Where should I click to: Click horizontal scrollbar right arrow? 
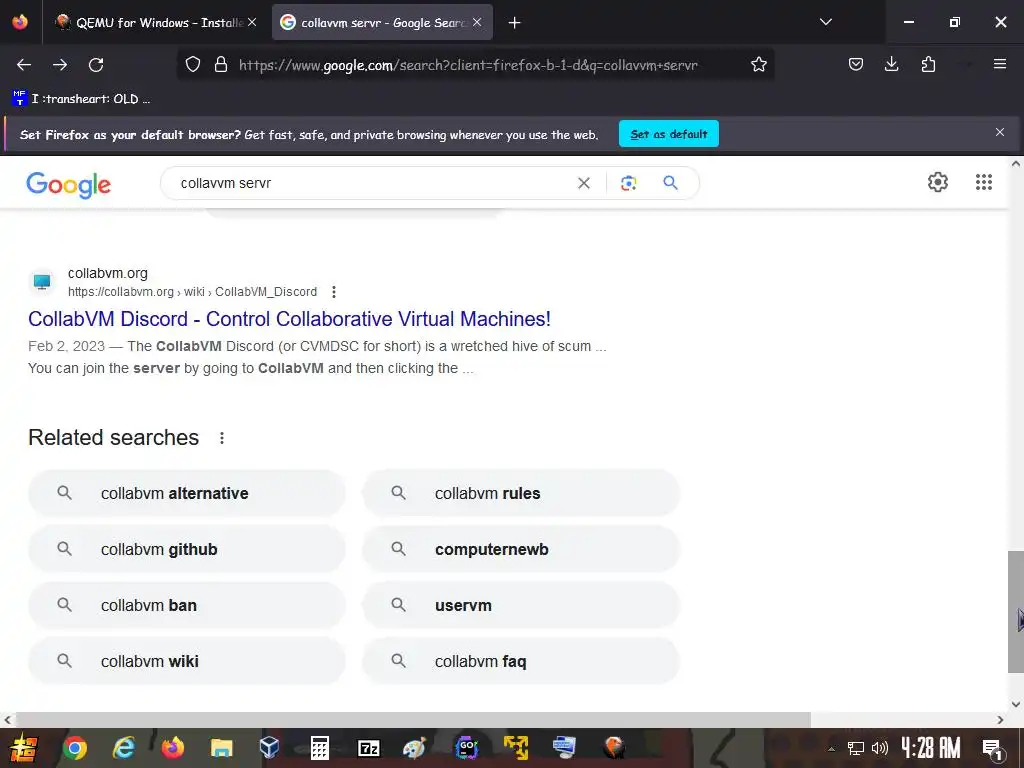tap(1000, 720)
